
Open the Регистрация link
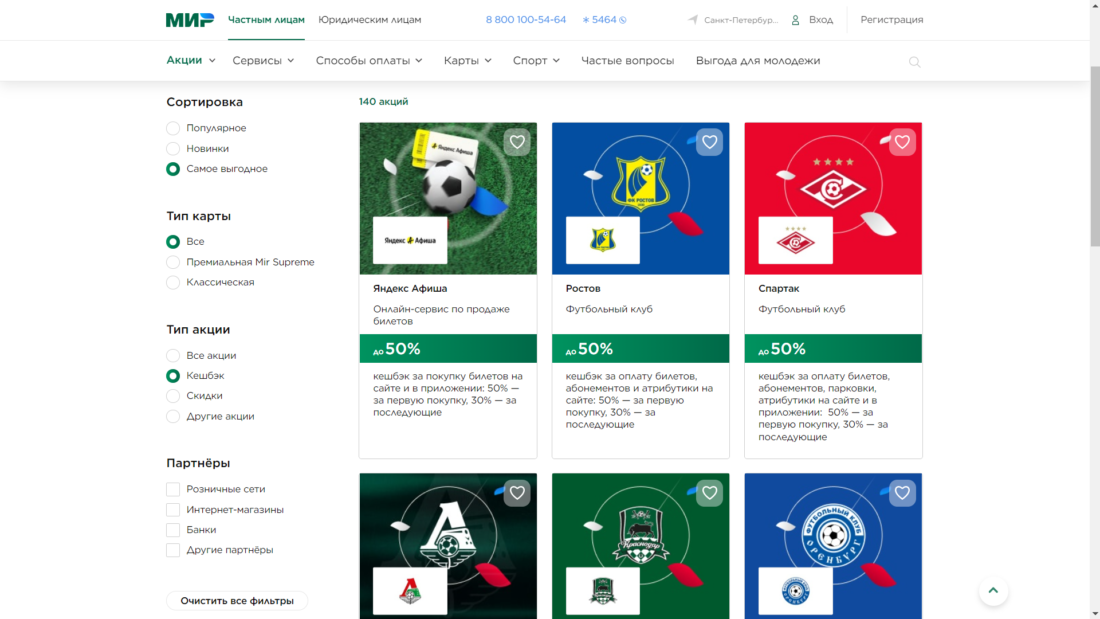coord(891,20)
